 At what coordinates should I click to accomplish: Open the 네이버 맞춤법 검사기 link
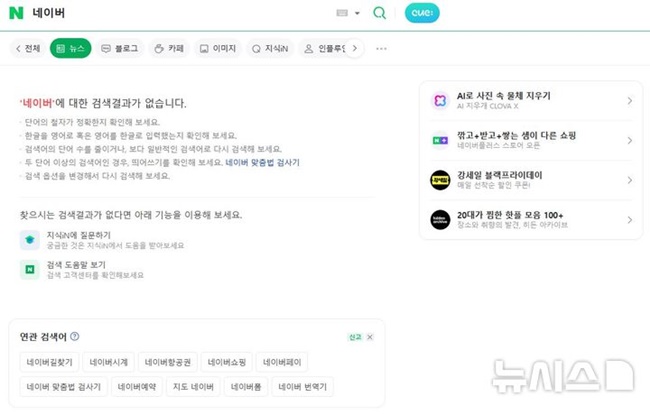pos(262,162)
